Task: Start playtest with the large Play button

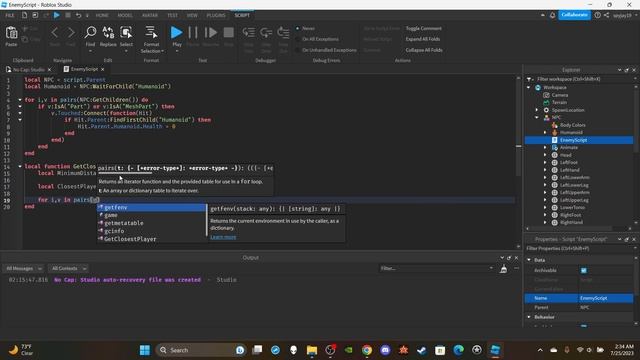Action: coord(176,32)
